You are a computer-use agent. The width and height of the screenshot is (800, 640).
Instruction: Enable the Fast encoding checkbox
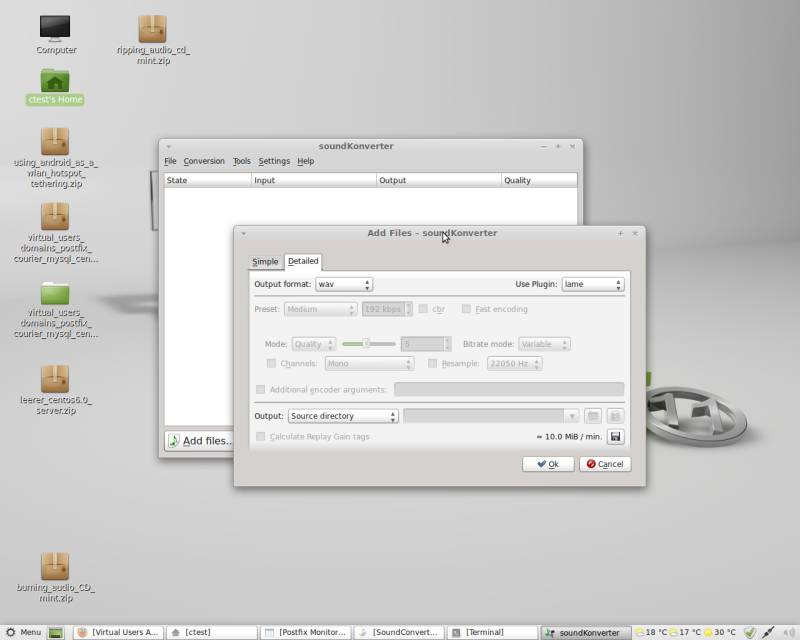click(467, 309)
